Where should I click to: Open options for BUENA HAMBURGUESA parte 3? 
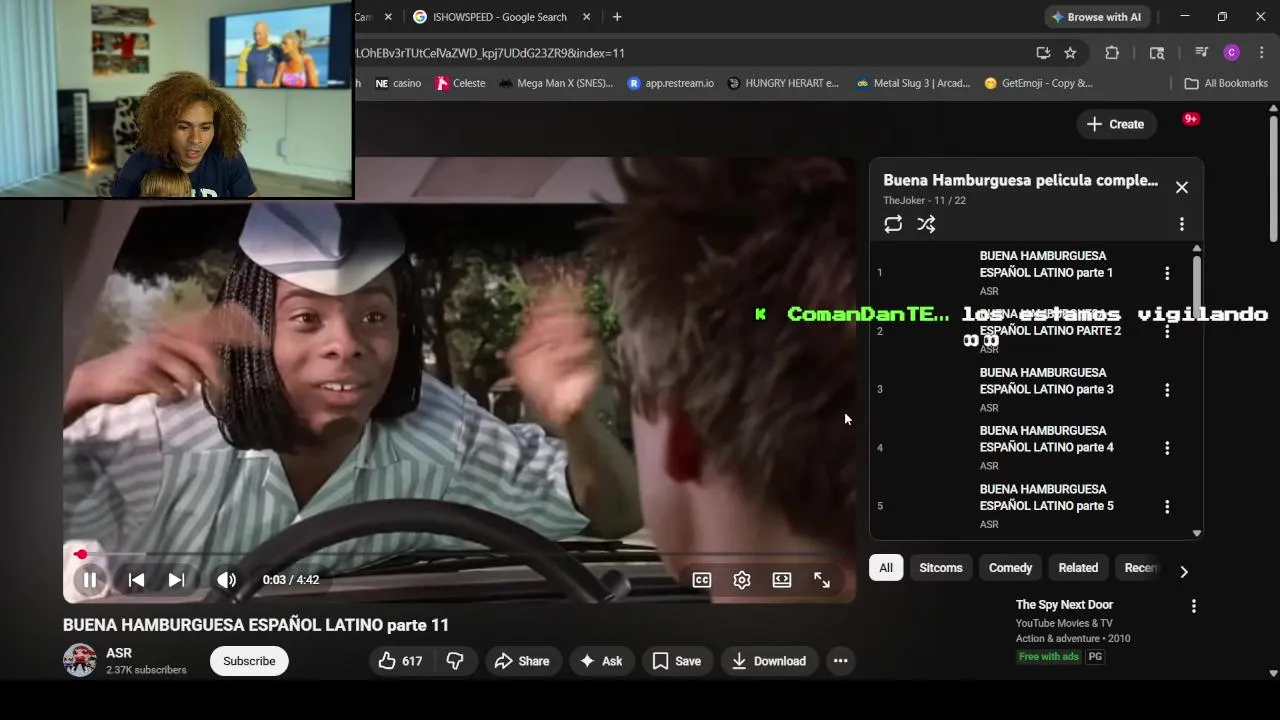pos(1167,390)
